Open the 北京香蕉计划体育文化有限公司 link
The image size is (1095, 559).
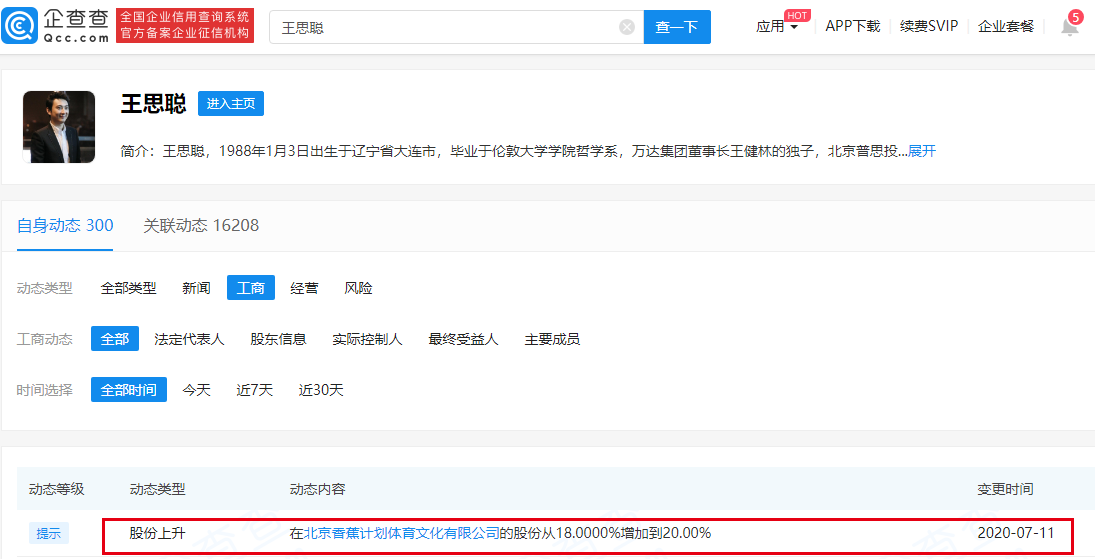(402, 533)
